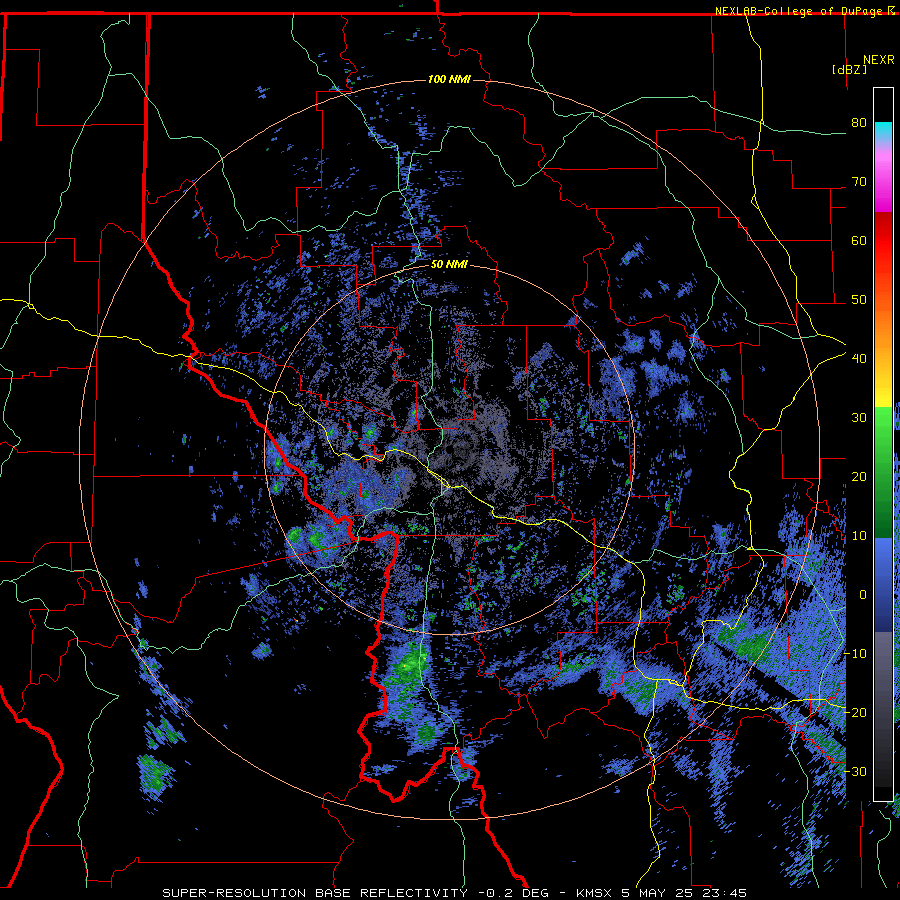Viewport: 900px width, 900px height.
Task: Click the -0.2 DEG elevation angle in caption
Action: tap(513, 893)
